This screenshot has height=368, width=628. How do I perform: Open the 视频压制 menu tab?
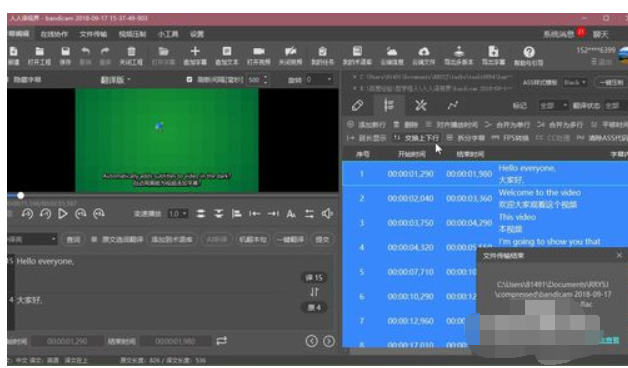click(132, 34)
